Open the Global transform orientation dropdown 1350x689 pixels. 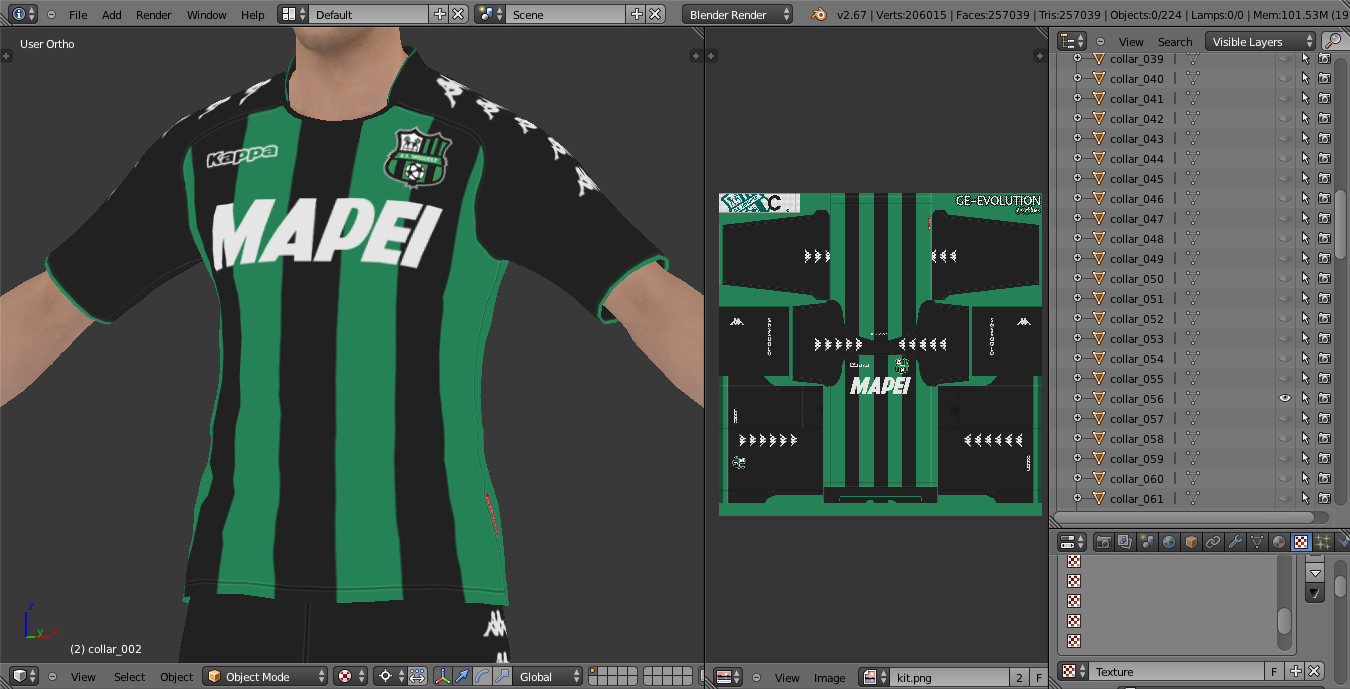549,677
